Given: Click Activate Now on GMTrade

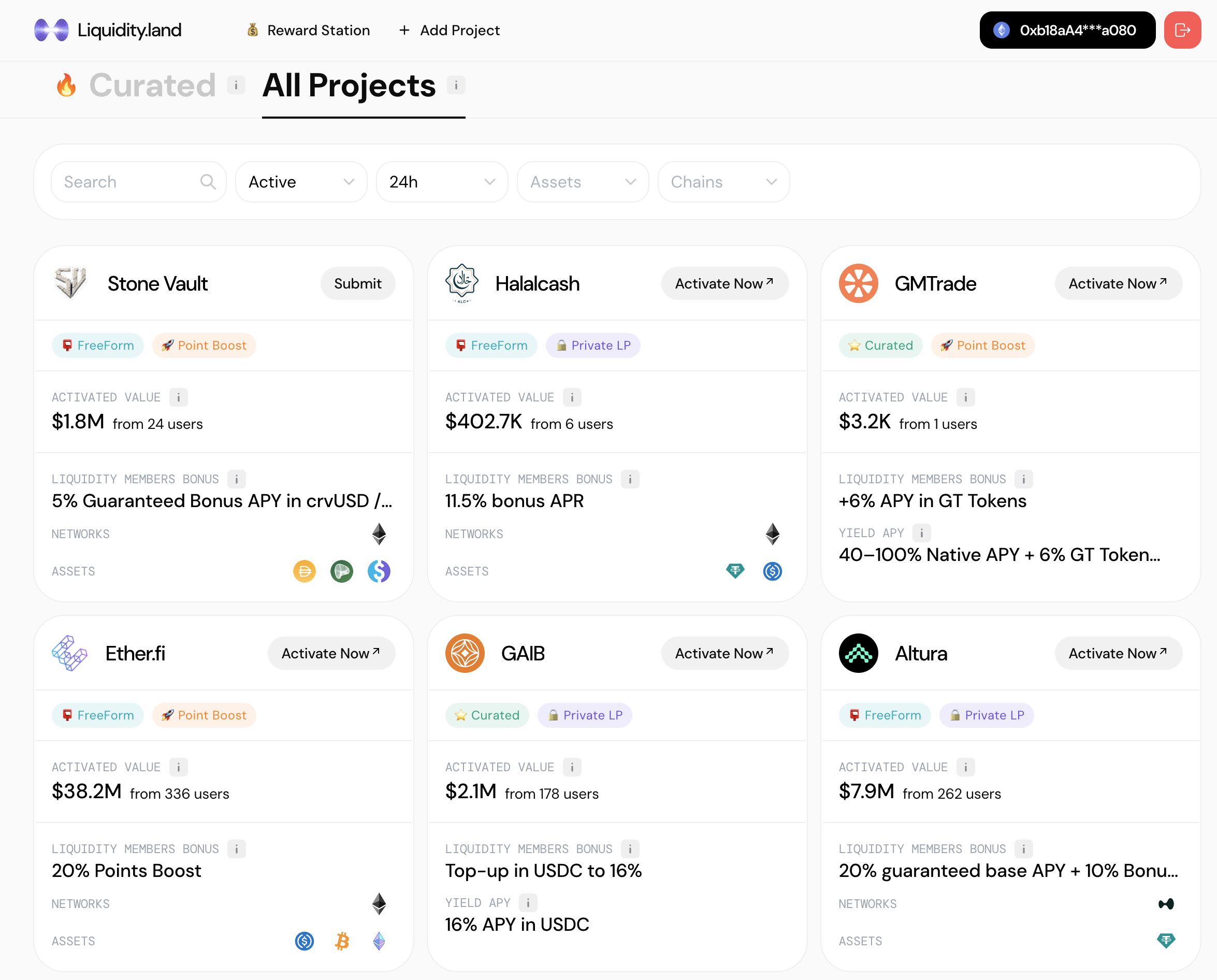Looking at the screenshot, I should (x=1118, y=283).
